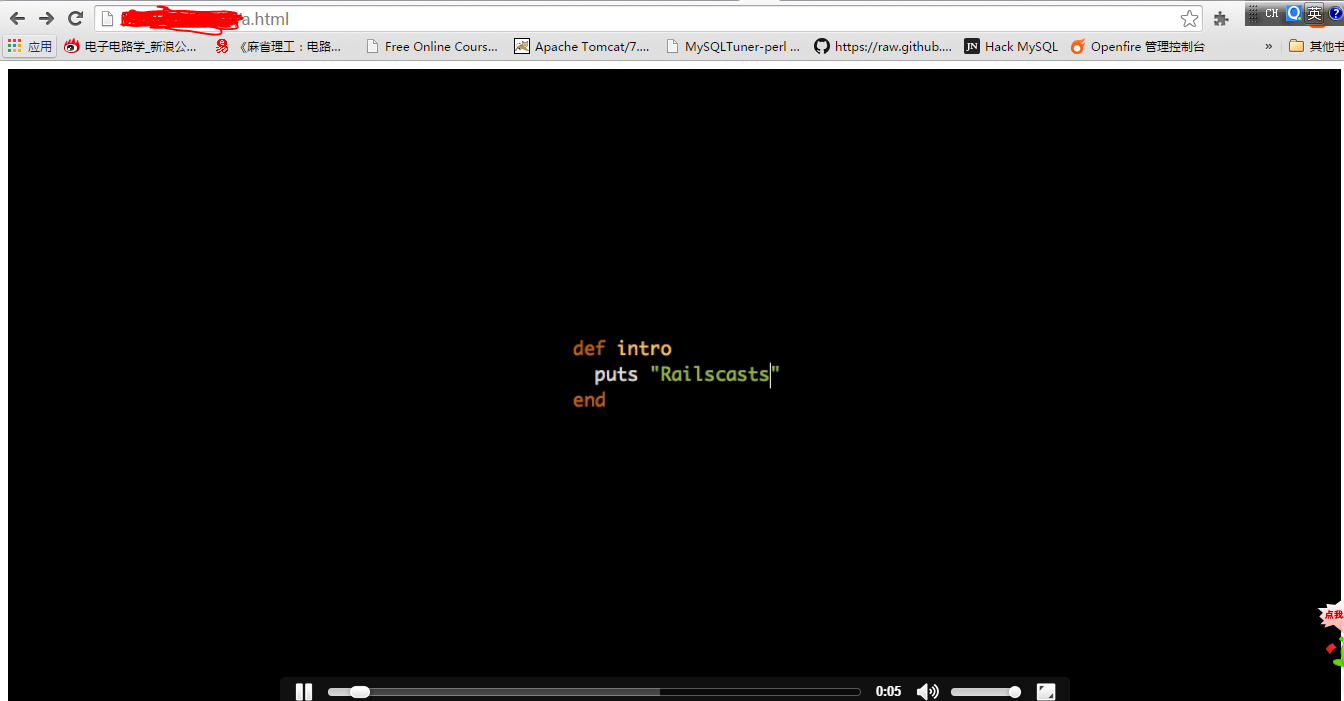Screen dimensions: 1344x701
Task: Open the 其他书签 bookmarks folder
Action: (1322, 45)
